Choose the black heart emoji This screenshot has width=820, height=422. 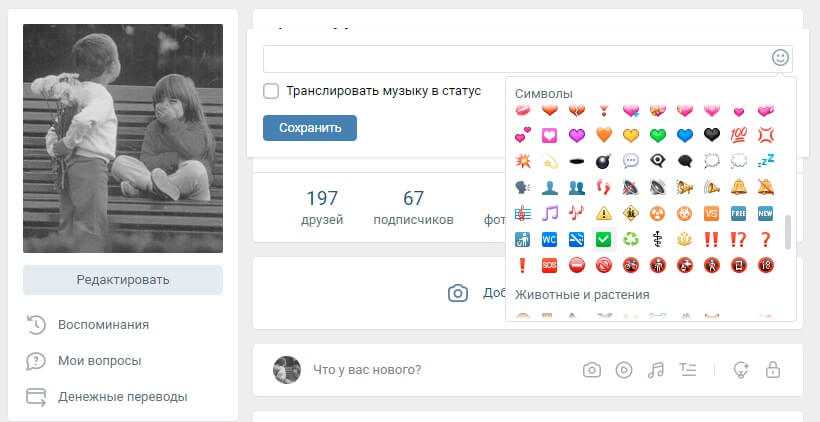tap(712, 135)
